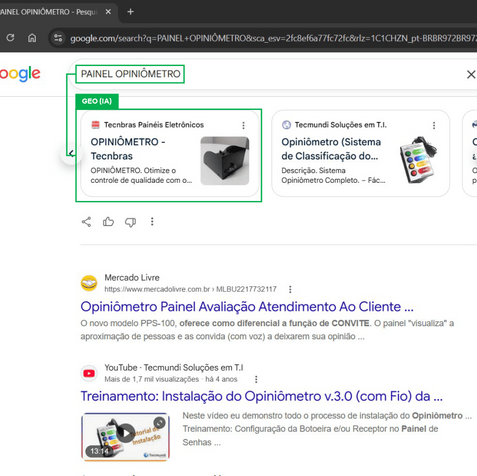This screenshot has height=476, width=477.
Task: Click the Mercado Livre site icon
Action: click(x=89, y=283)
